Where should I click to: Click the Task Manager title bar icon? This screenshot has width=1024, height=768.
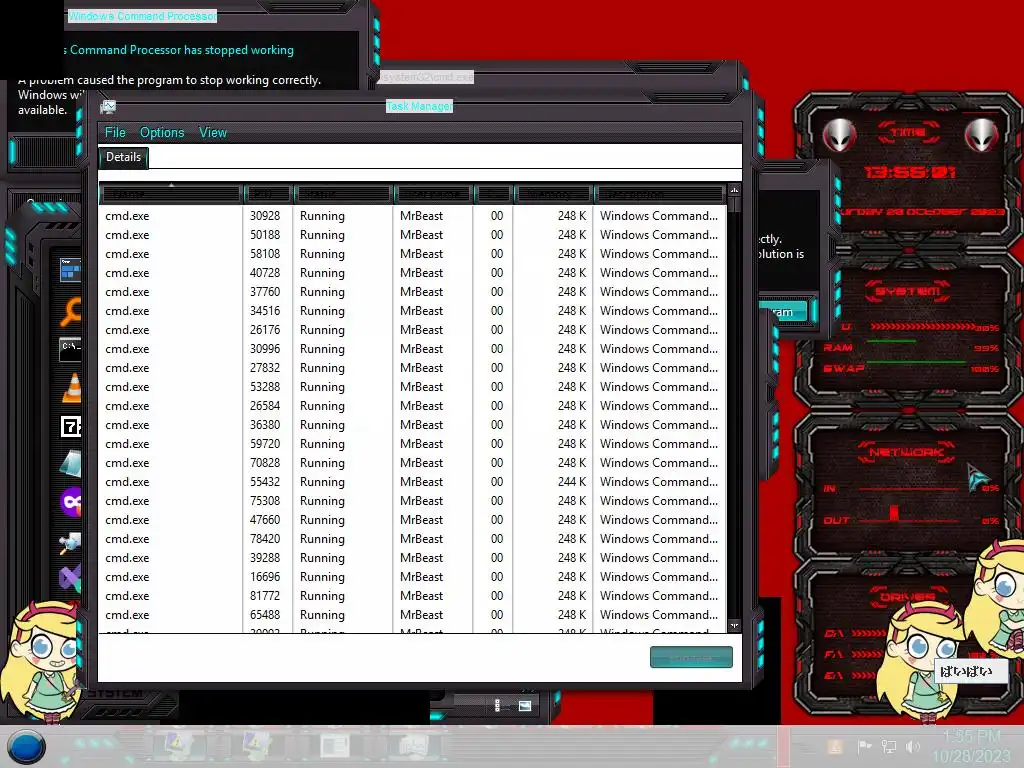click(x=108, y=106)
